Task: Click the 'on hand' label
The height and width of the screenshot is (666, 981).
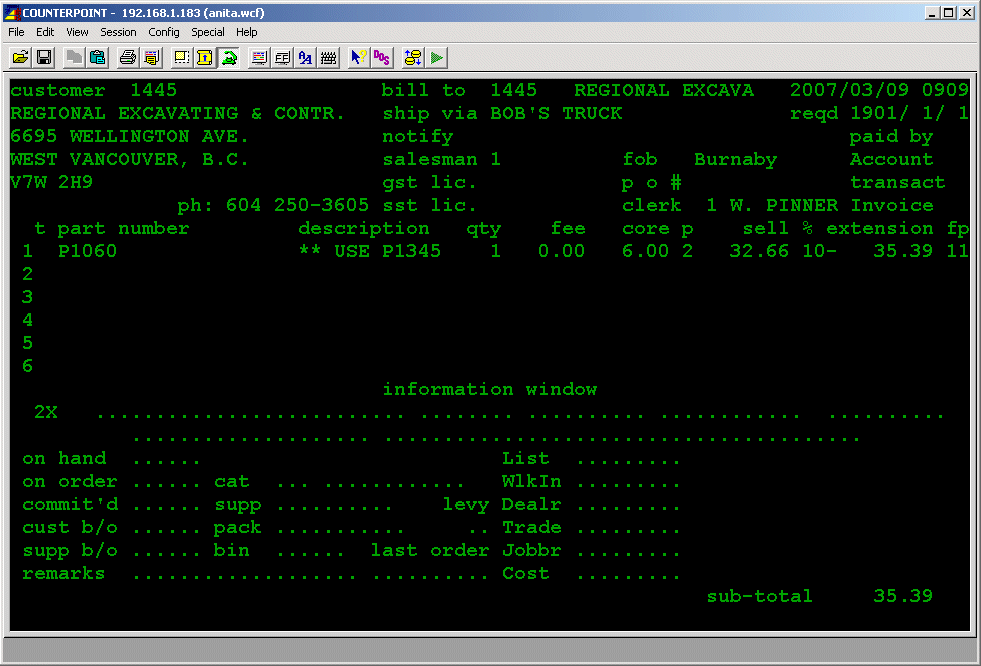Action: 64,458
